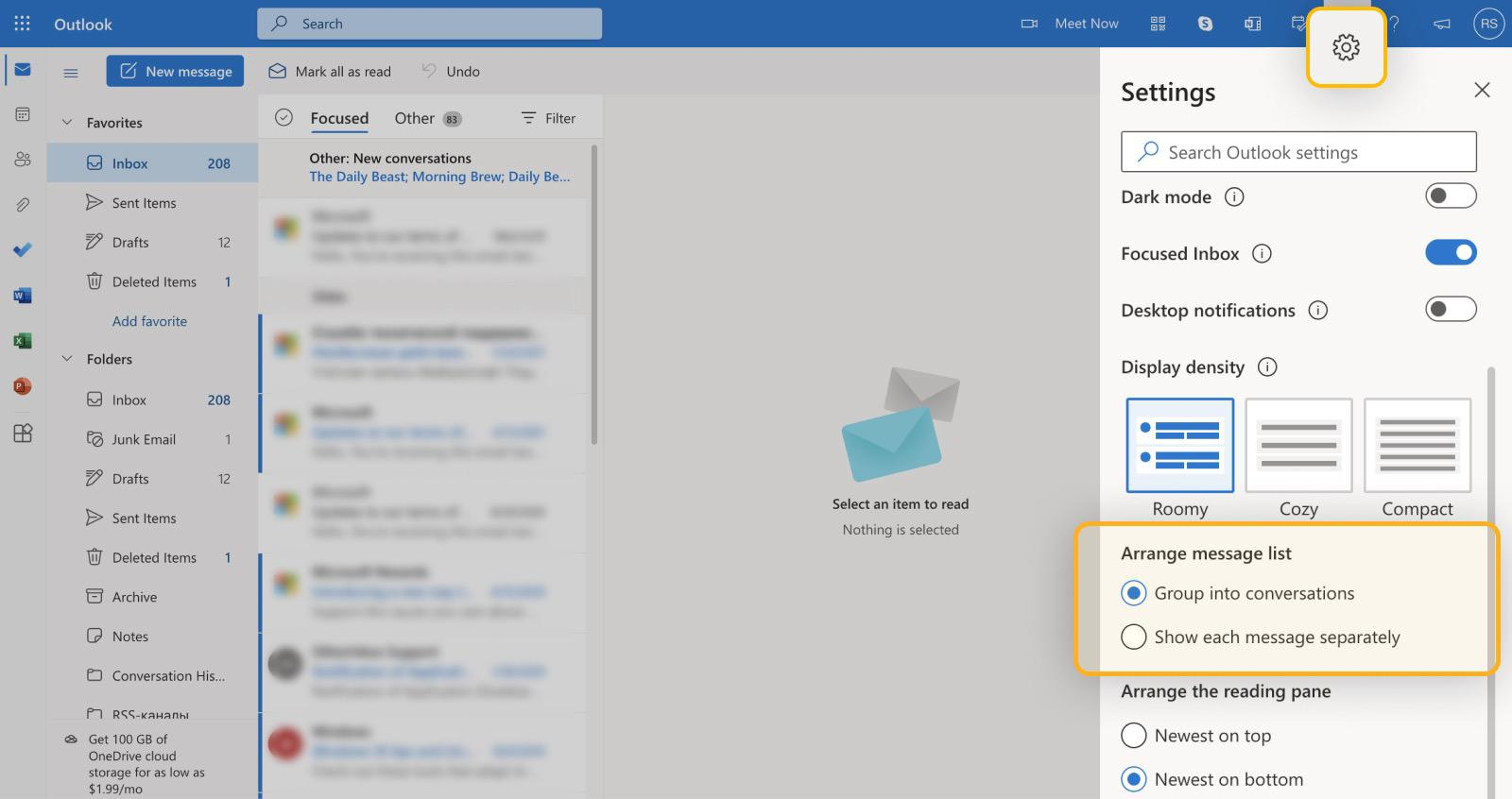Open the Excel app icon
1512x799 pixels.
(x=23, y=341)
